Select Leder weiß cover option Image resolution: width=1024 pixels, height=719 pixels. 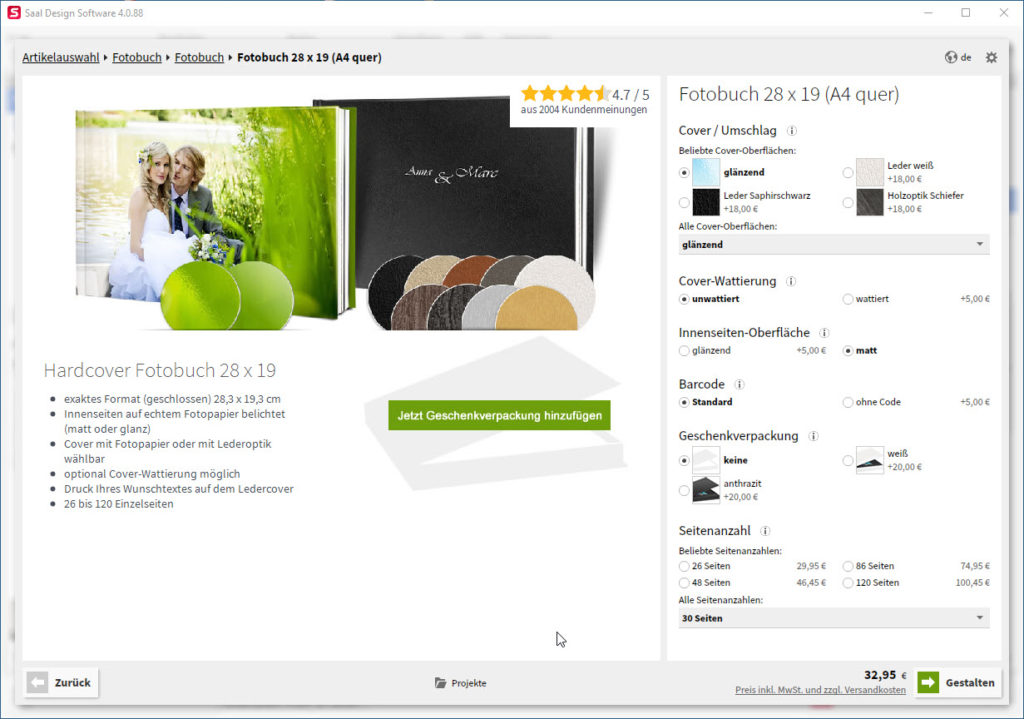click(848, 172)
